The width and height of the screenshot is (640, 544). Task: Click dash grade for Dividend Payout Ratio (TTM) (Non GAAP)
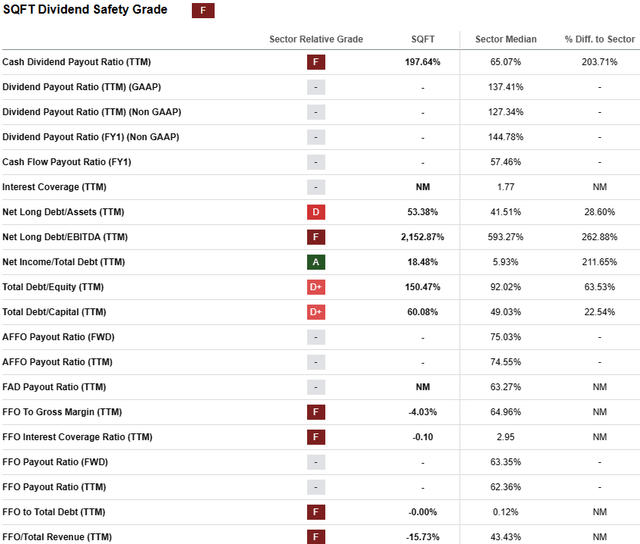tap(316, 112)
